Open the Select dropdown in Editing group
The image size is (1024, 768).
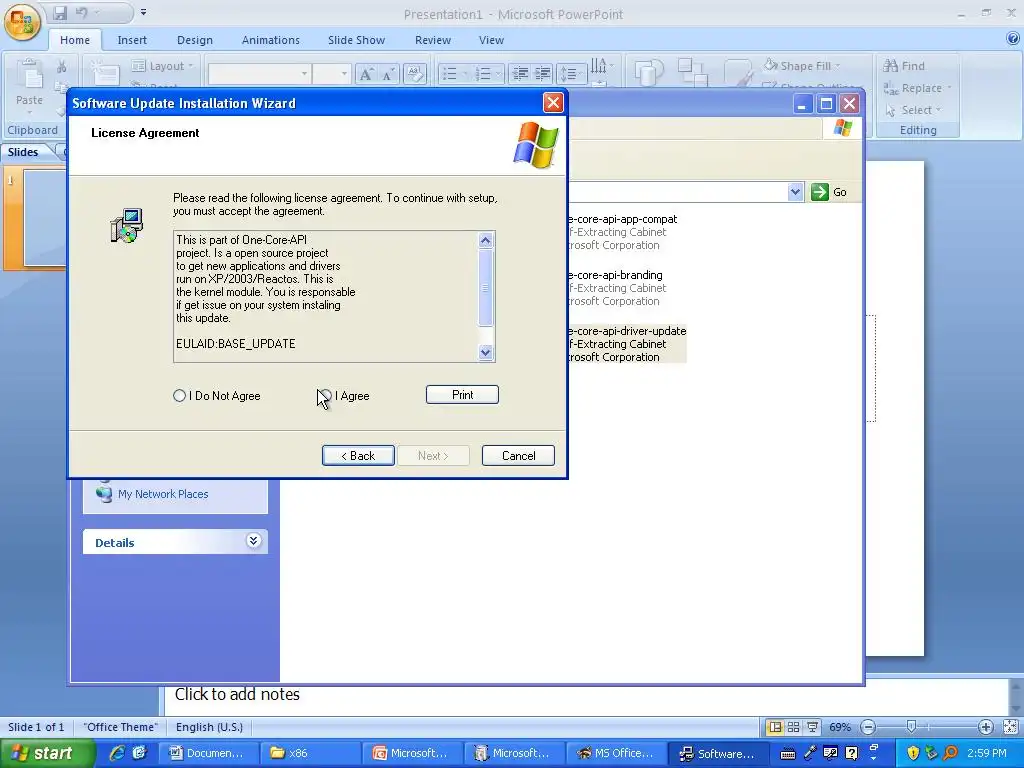(913, 110)
